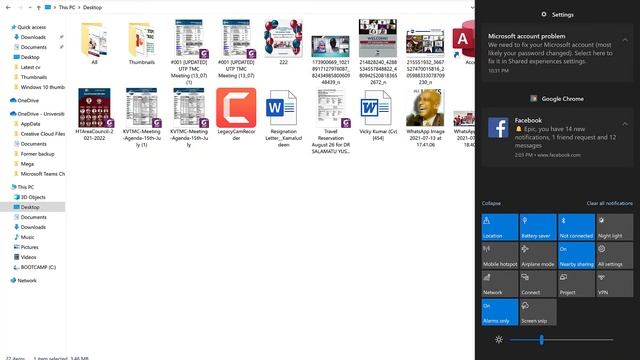Open the Microsoft account problem notification
Image resolution: width=640 pixels, height=360 pixels.
point(557,53)
